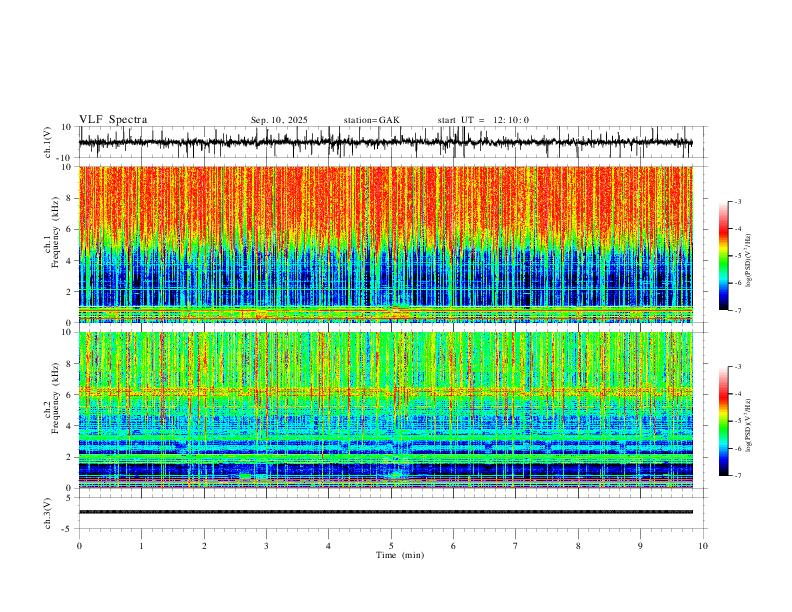This screenshot has width=792, height=612.
Task: Click the "-3" tick on ch.1 colorbar
Action: click(x=738, y=201)
